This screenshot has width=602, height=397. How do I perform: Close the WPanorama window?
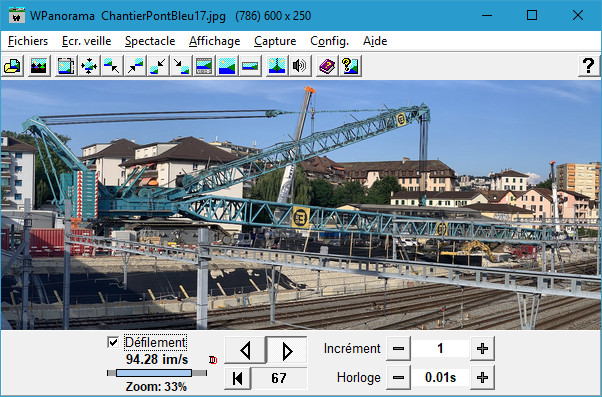tap(578, 15)
